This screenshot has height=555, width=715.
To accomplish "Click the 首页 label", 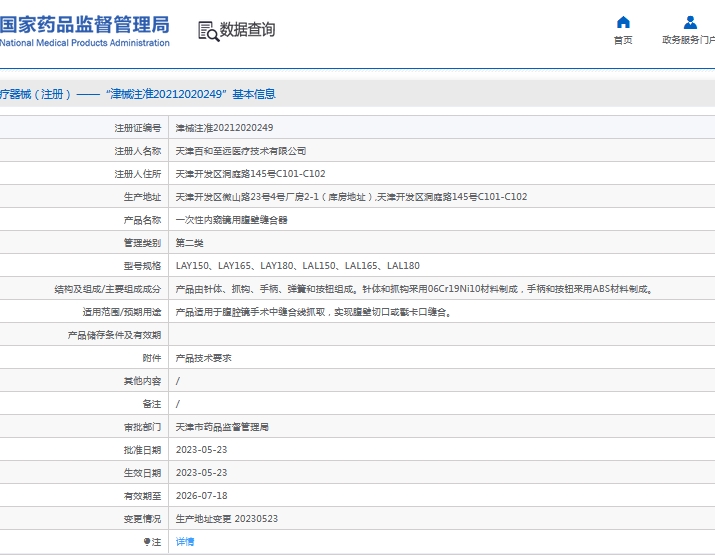I will point(623,40).
